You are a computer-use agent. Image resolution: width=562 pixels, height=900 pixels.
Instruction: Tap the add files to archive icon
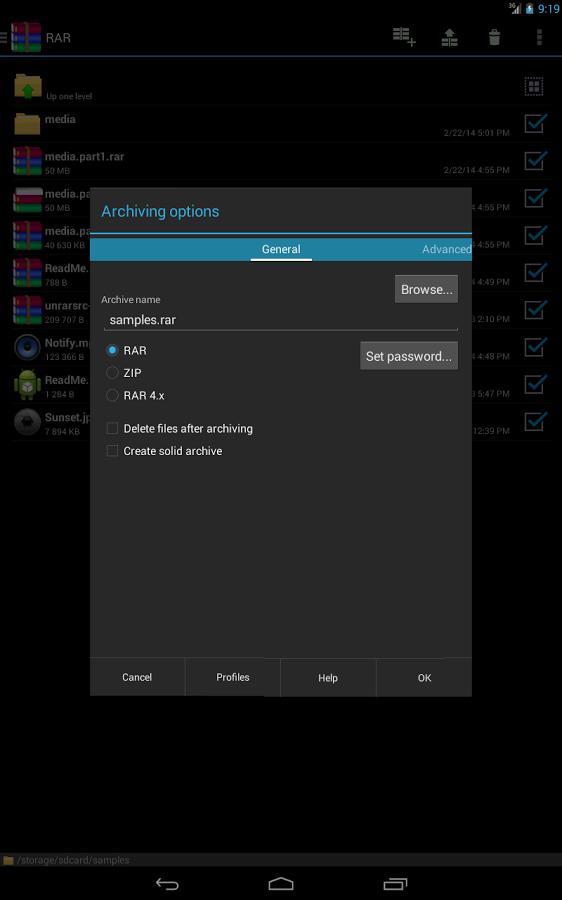click(404, 37)
